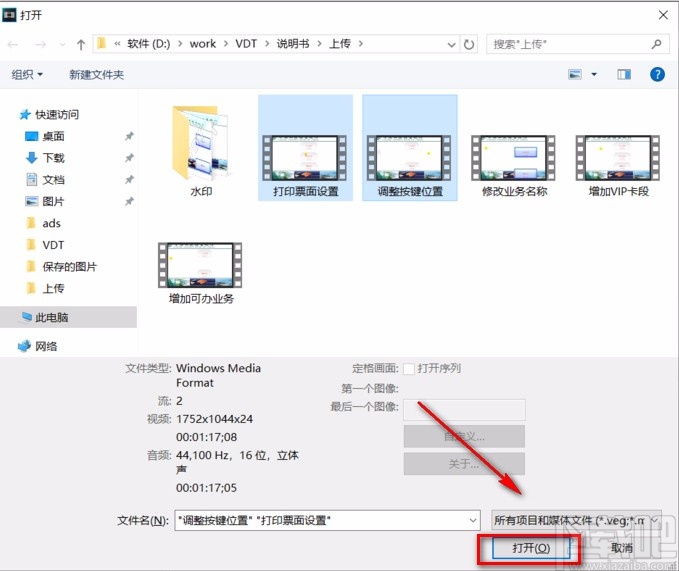Click the 打开(O) button
Screen dimensions: 679x571
coord(530,549)
